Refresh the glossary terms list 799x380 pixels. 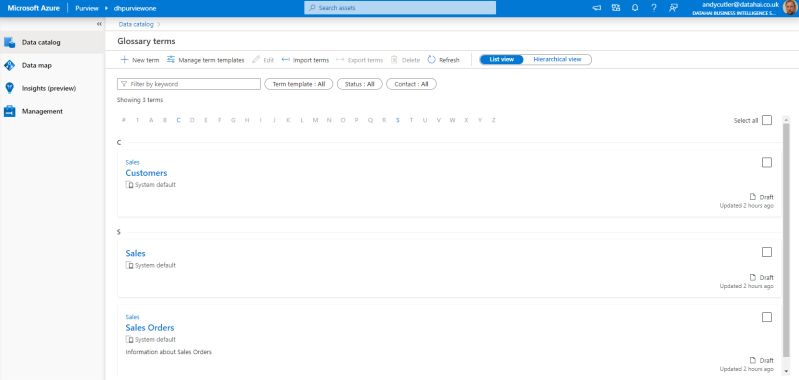tap(443, 60)
